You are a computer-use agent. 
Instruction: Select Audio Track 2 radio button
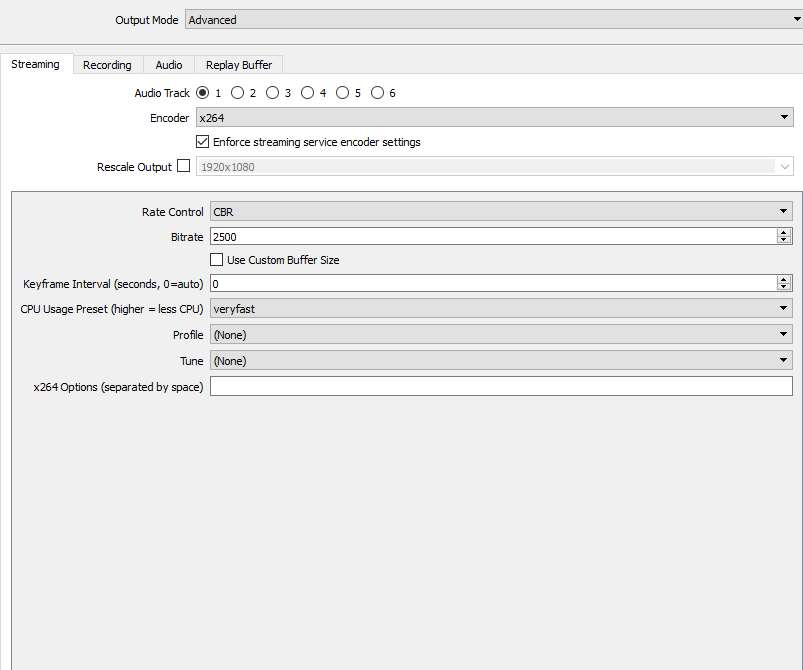tap(237, 93)
